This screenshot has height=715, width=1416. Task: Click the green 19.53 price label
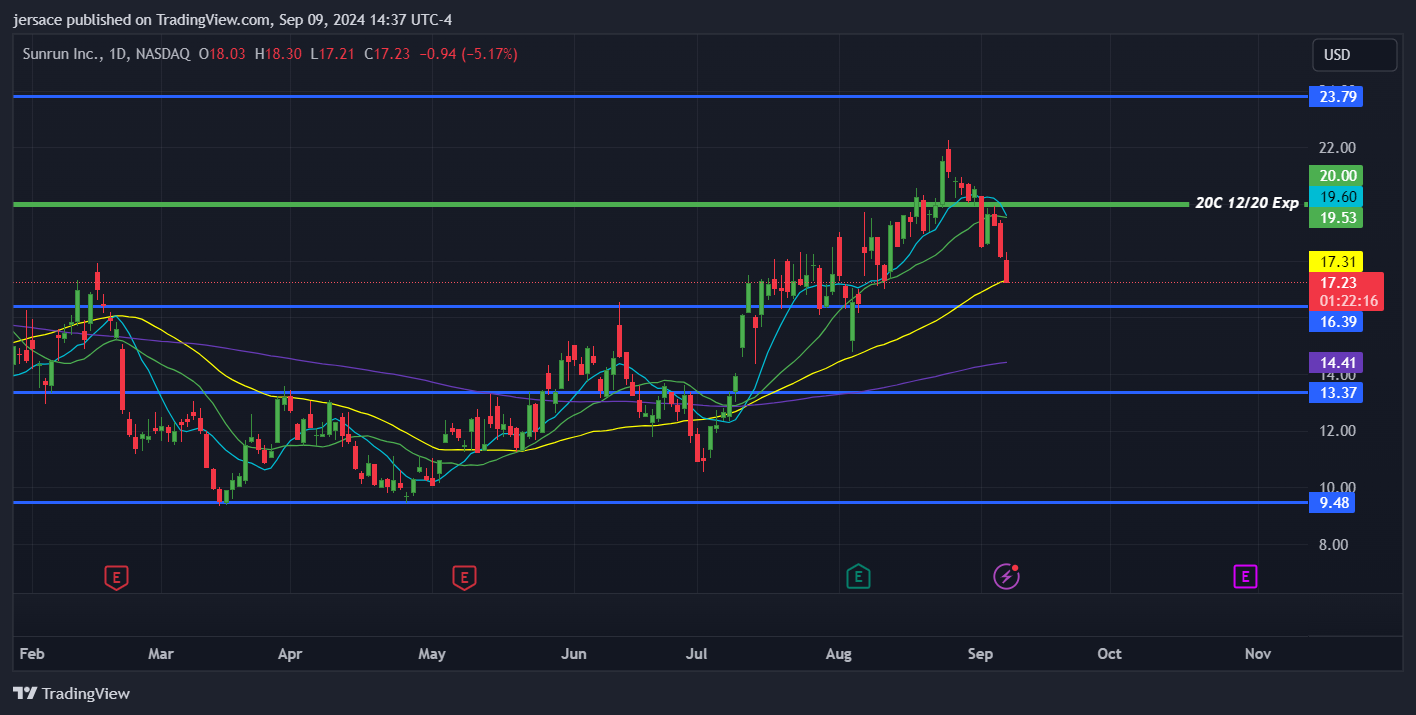click(x=1336, y=218)
